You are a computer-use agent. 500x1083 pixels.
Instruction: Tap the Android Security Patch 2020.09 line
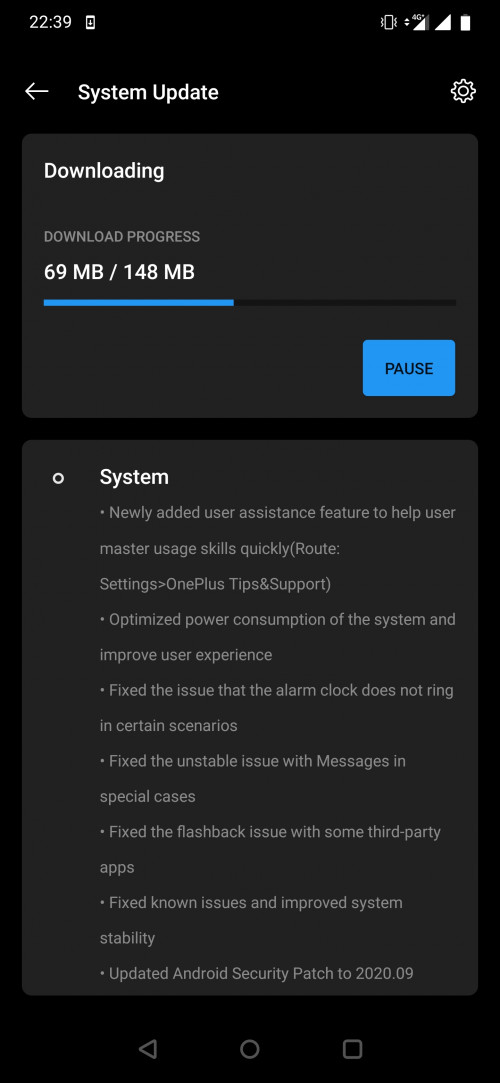[256, 974]
